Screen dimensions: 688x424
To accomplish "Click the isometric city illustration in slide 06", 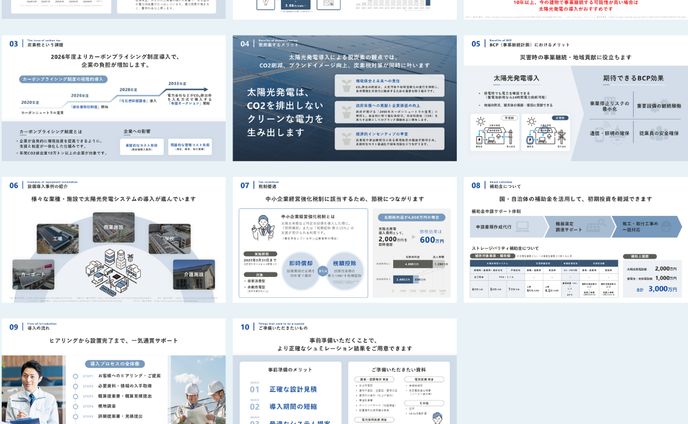I will pos(113,272).
